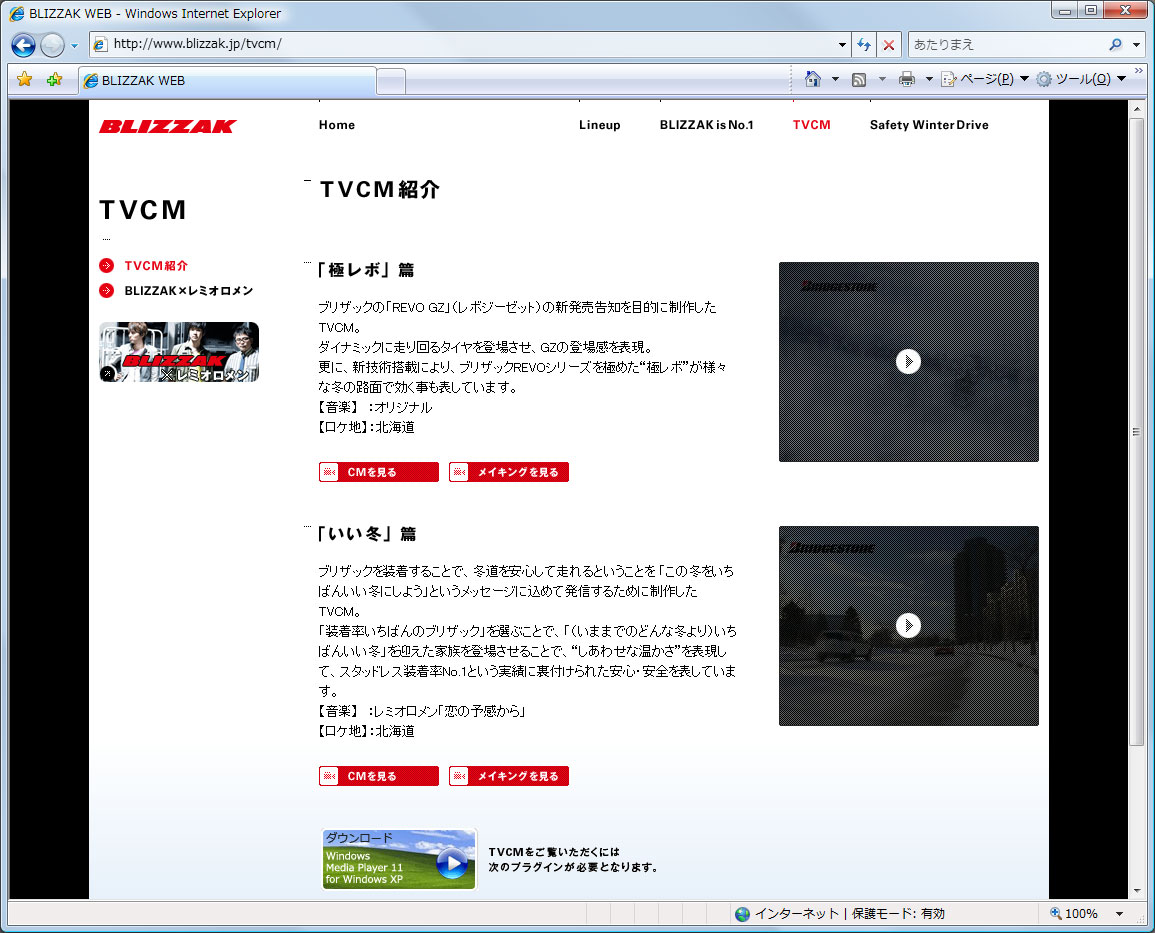Click the Add to Favorites icon
The image size is (1155, 933).
tap(54, 80)
